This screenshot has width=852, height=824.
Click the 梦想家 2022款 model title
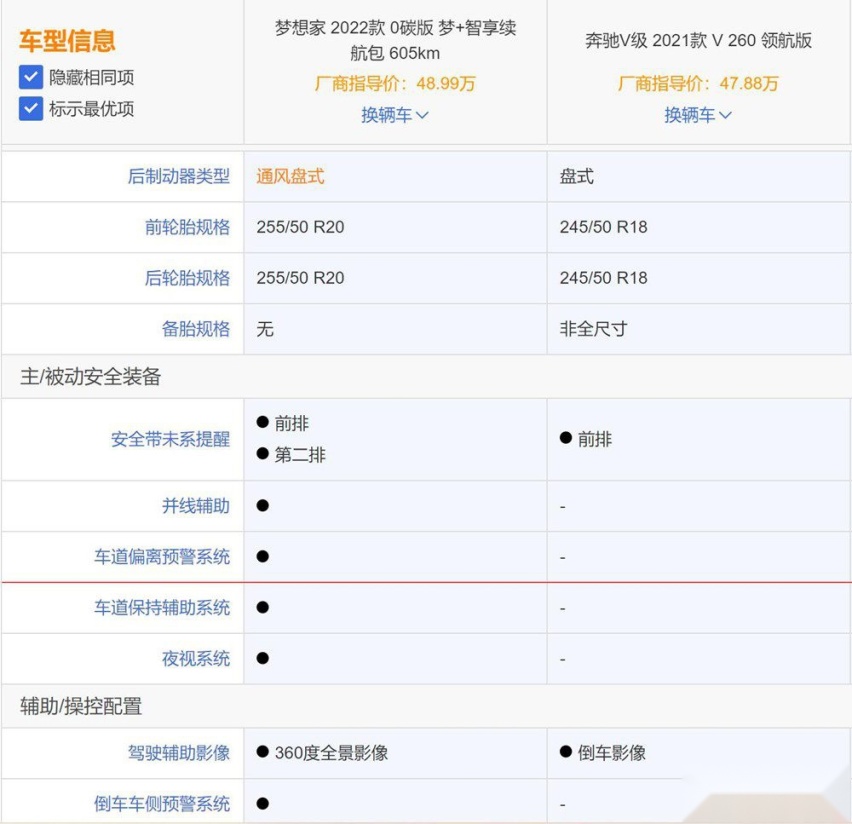[395, 40]
